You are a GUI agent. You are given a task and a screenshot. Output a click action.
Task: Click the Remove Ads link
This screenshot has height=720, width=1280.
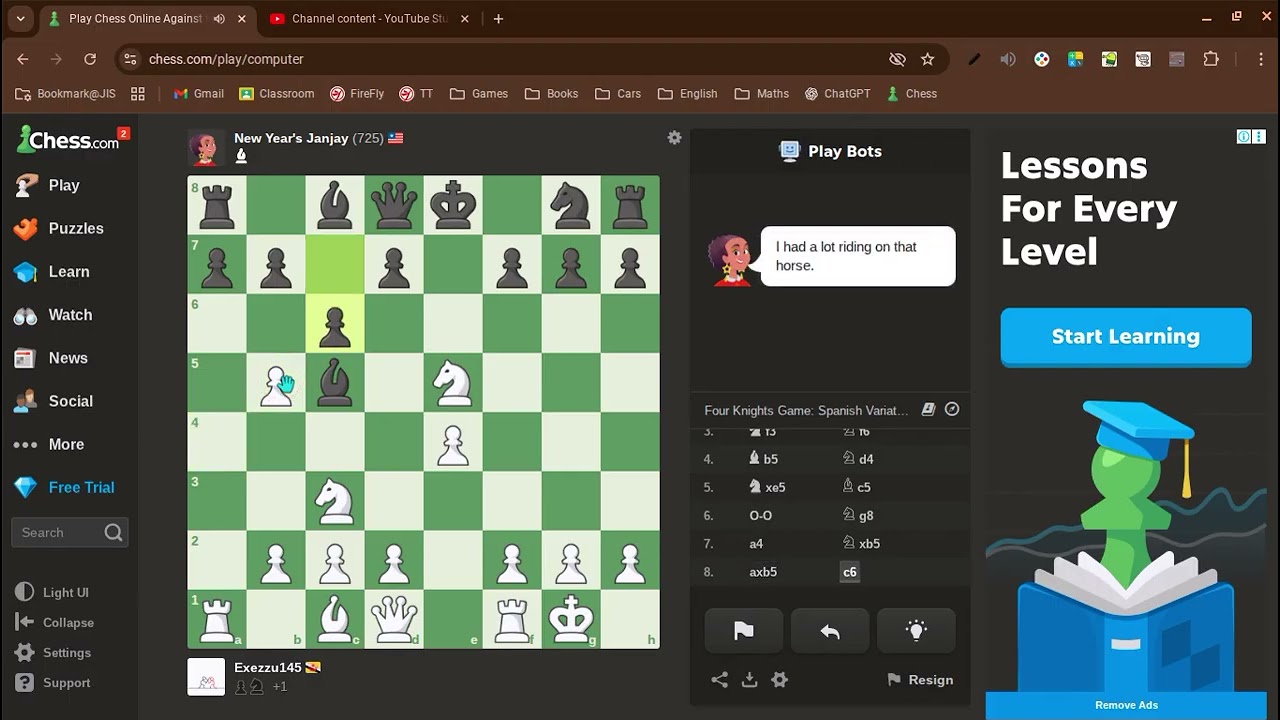[x=1126, y=705]
